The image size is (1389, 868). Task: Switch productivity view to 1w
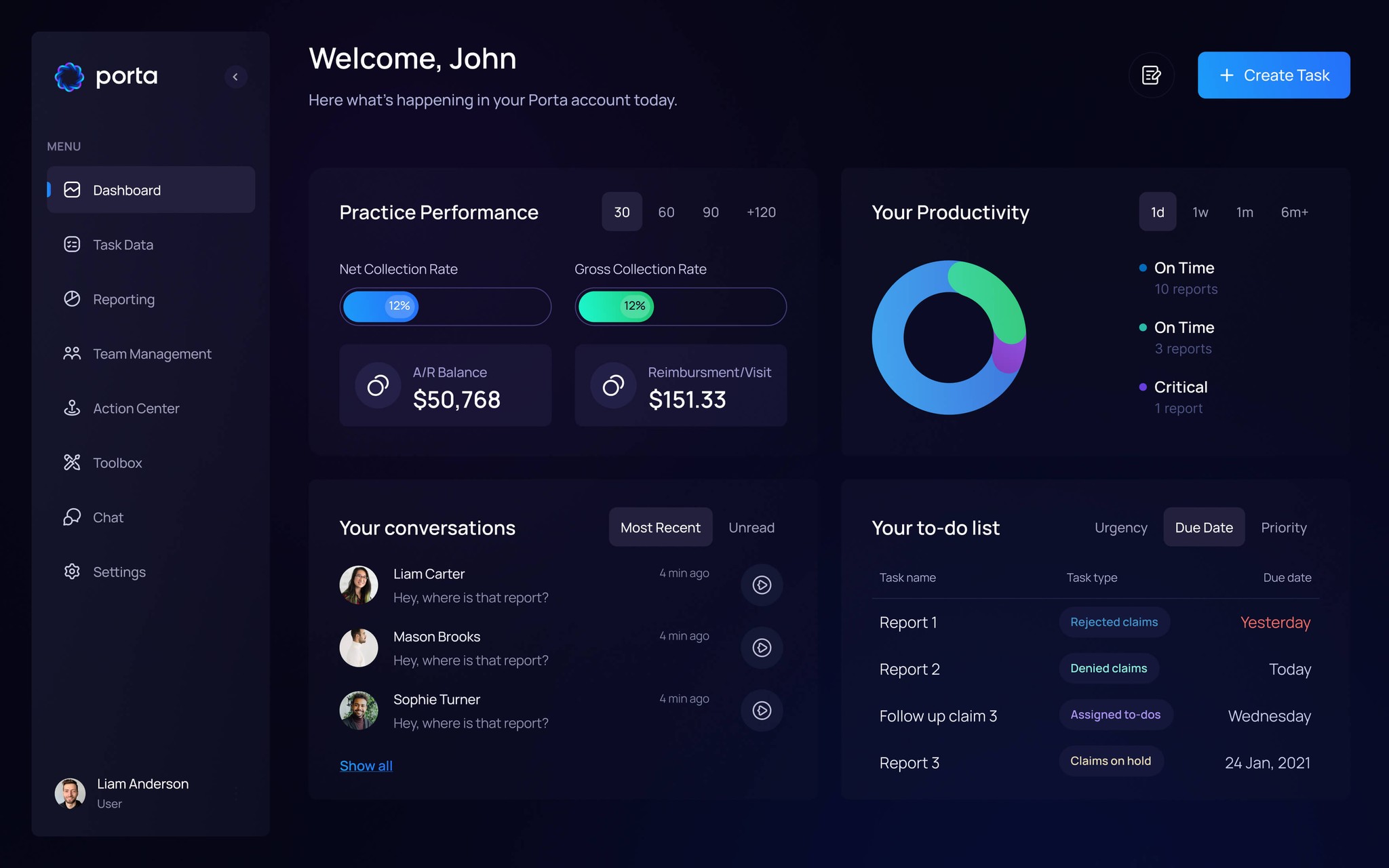pyautogui.click(x=1200, y=212)
